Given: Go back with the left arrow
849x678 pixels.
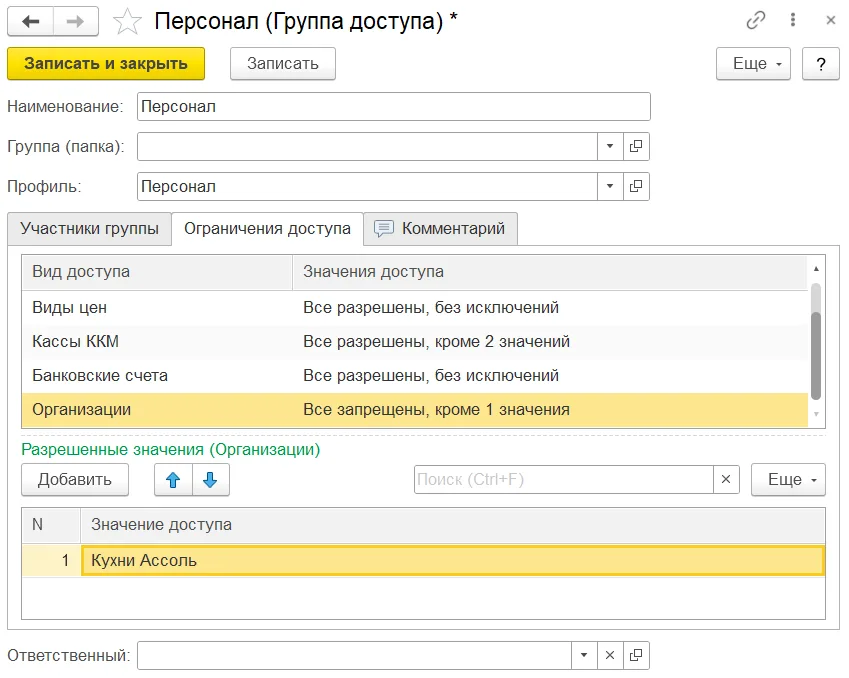Looking at the screenshot, I should [x=30, y=22].
